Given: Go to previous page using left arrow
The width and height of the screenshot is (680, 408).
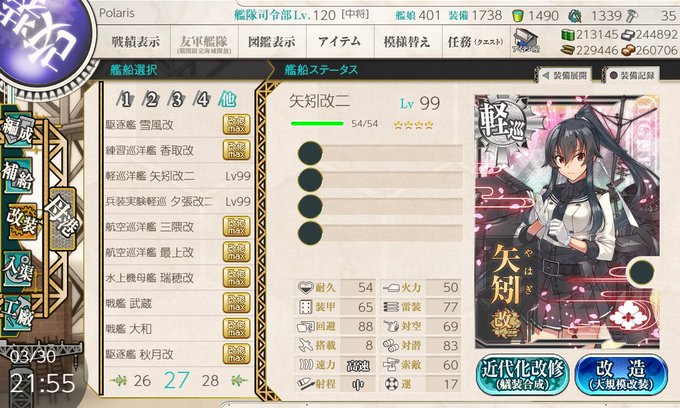Looking at the screenshot, I should [x=118, y=381].
